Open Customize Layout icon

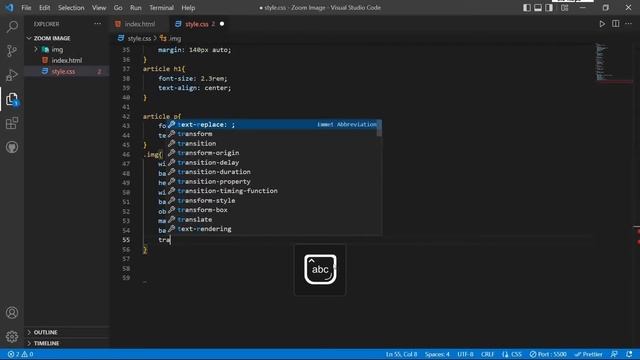564,8
